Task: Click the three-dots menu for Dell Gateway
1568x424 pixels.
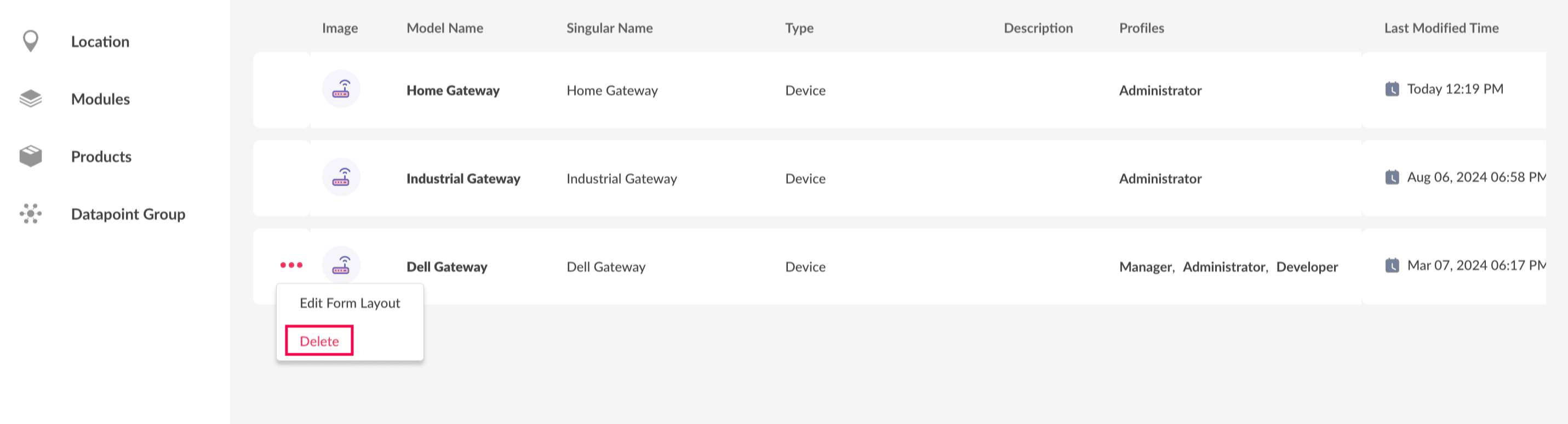Action: coord(291,265)
